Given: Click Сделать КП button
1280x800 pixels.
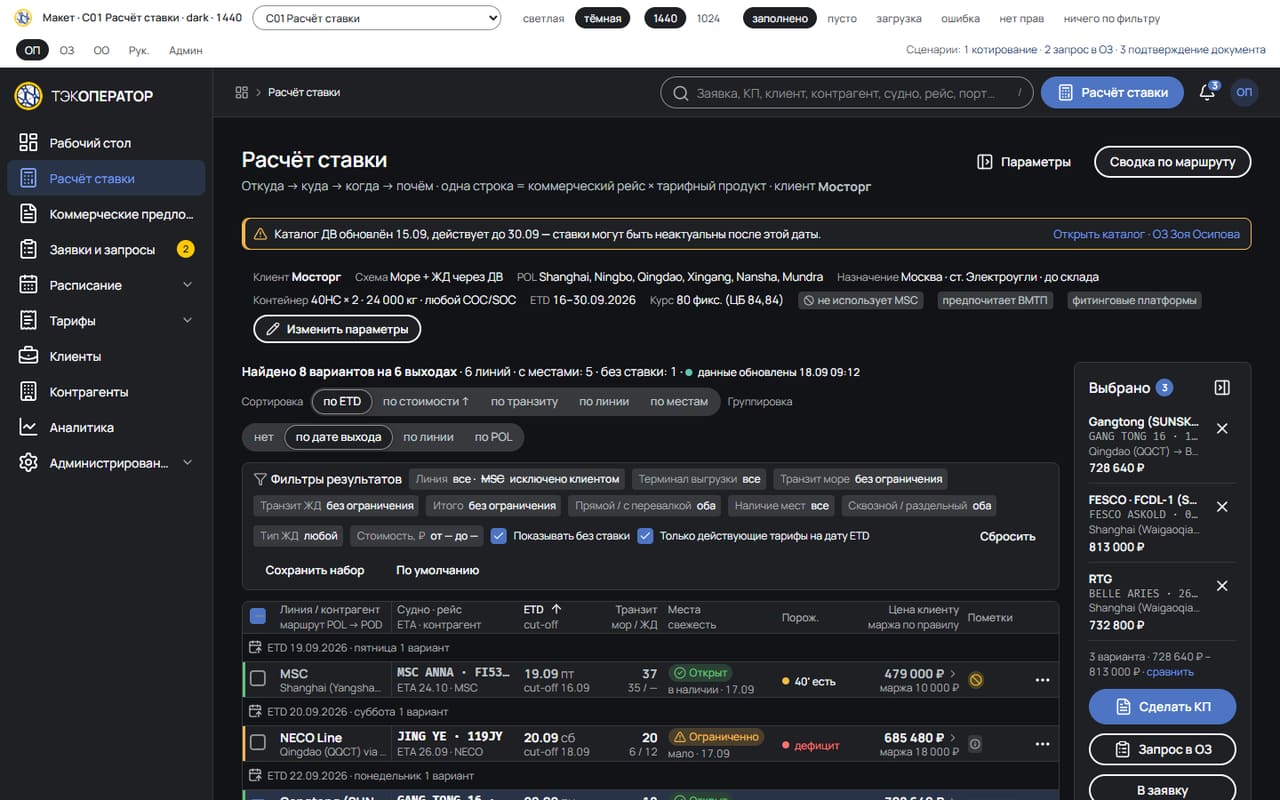Looking at the screenshot, I should [1162, 706].
